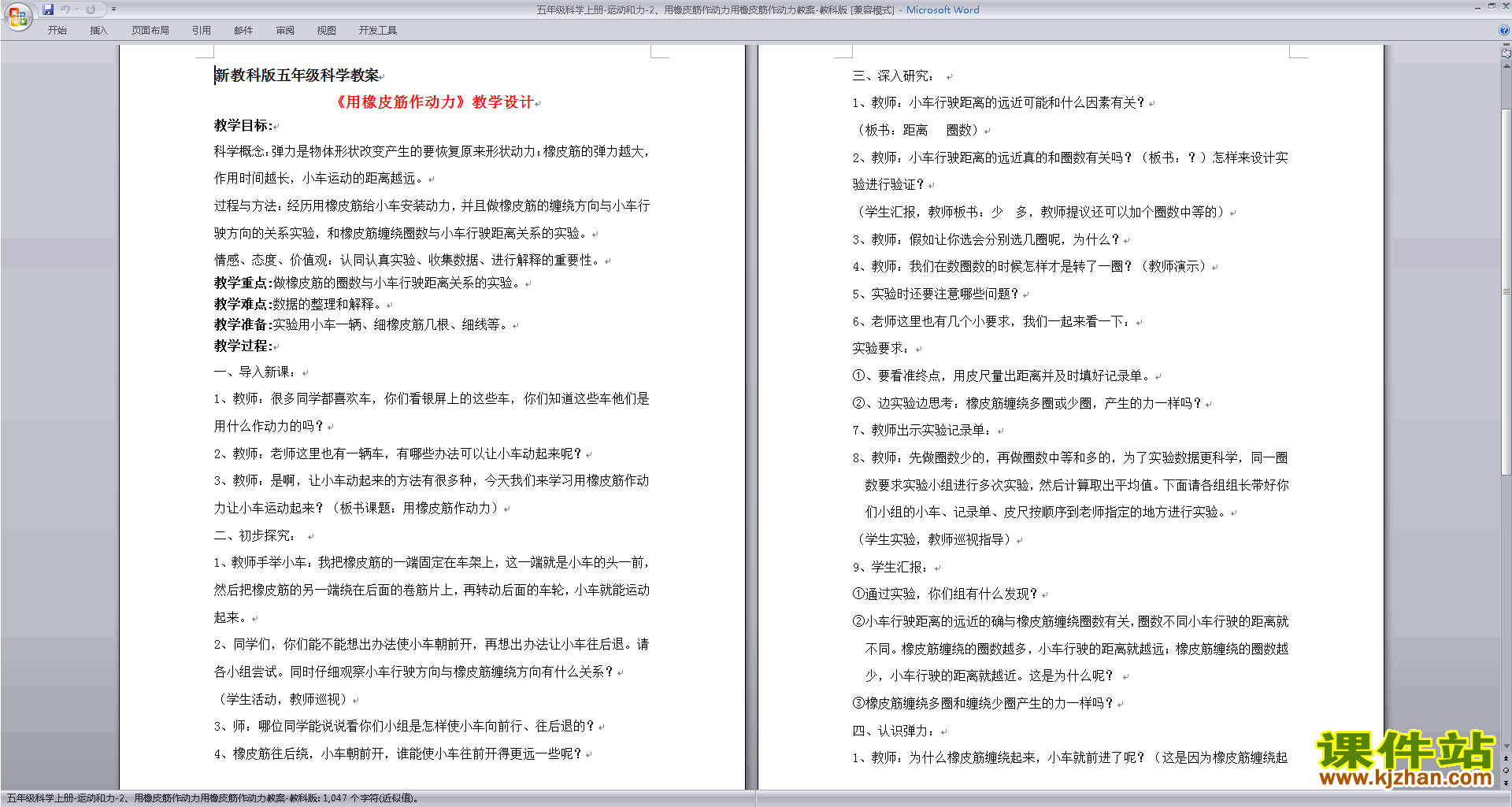1512x807 pixels.
Task: Click the Save icon in quick access toolbar
Action: (x=48, y=9)
